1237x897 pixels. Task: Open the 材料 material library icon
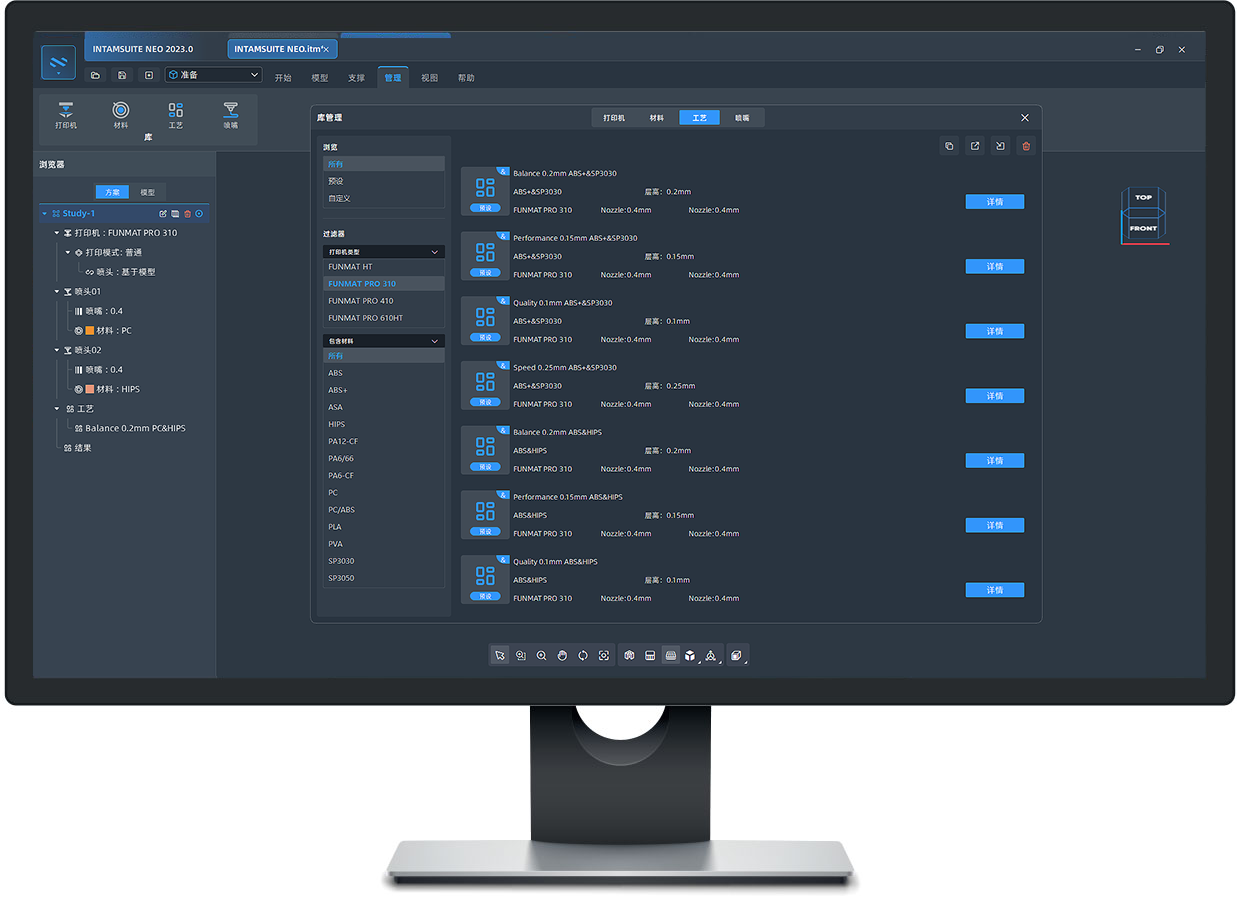121,114
